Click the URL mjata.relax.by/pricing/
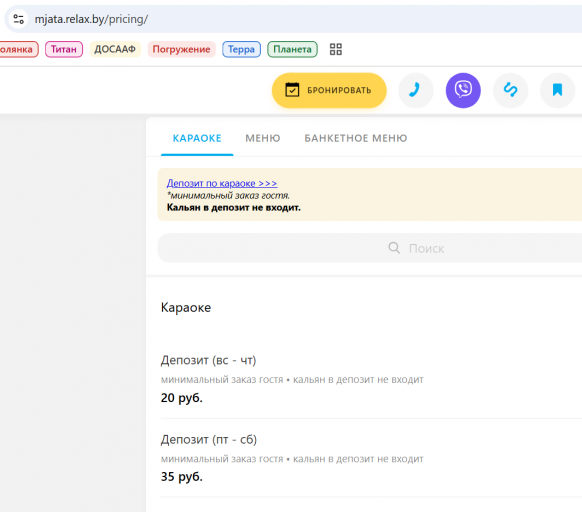This screenshot has width=582, height=512. pyautogui.click(x=91, y=19)
